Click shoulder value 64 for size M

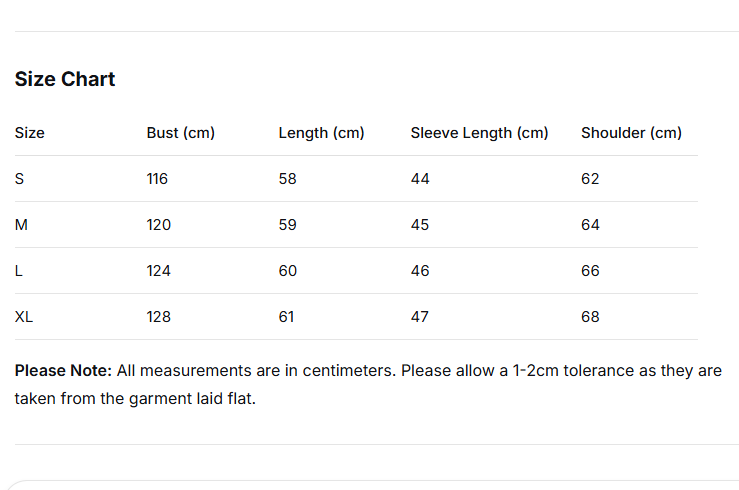590,225
